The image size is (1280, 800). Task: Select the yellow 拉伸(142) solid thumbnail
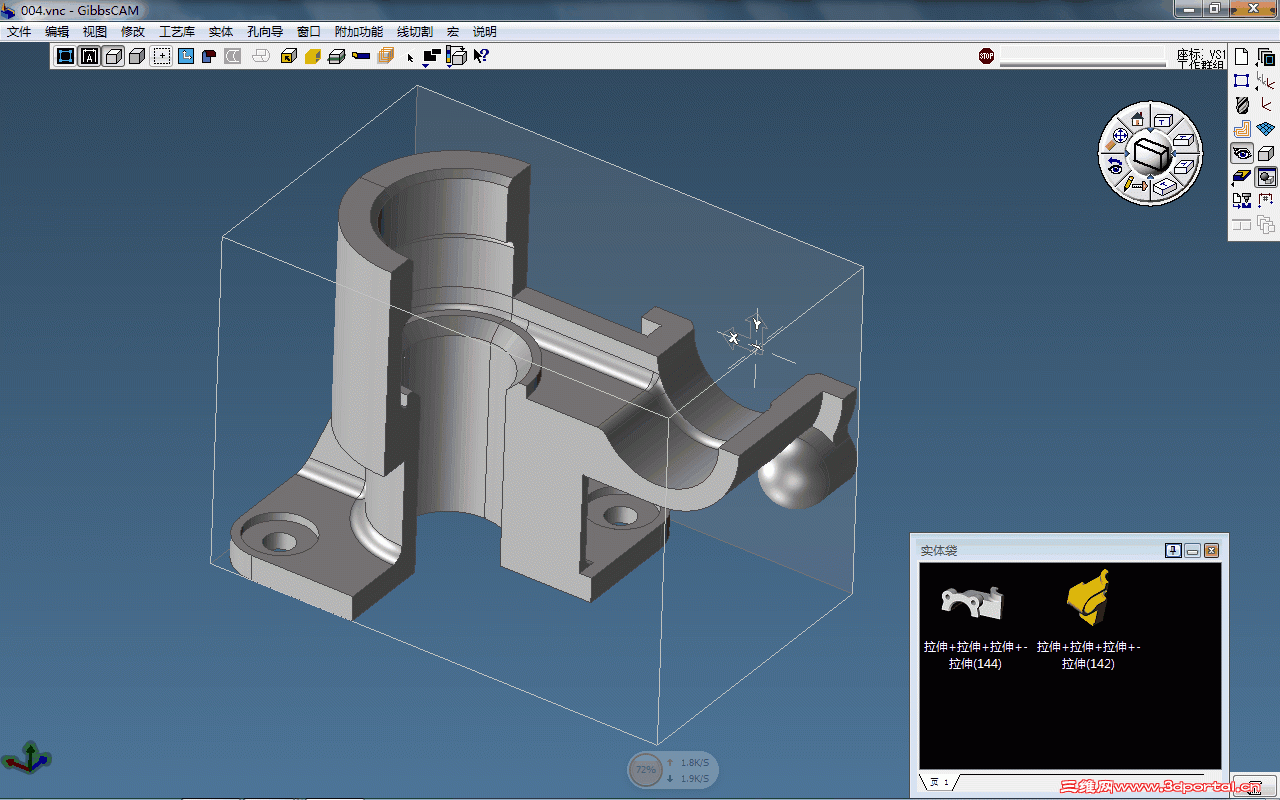1088,596
